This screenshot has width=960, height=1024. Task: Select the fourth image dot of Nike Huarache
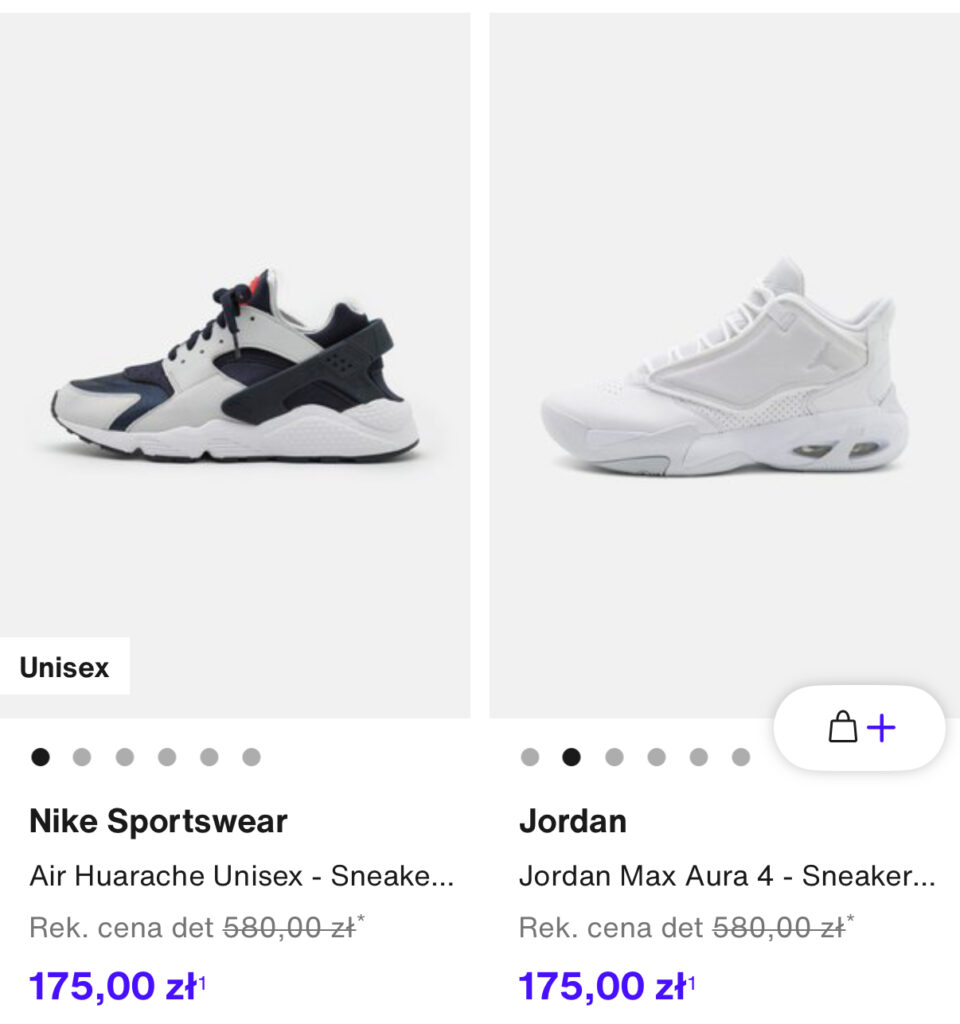[x=167, y=757]
